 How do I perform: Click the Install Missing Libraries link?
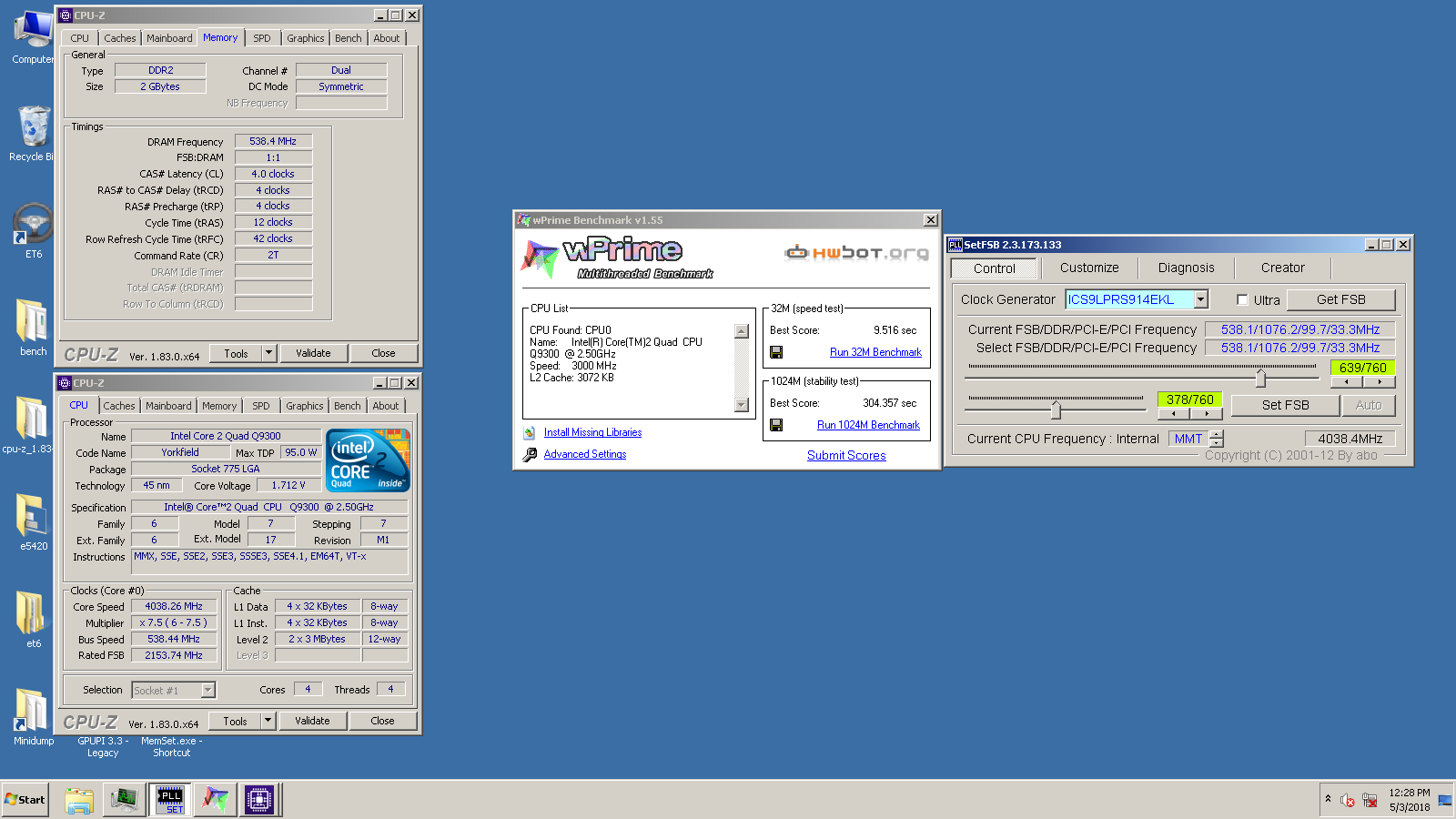click(x=592, y=433)
